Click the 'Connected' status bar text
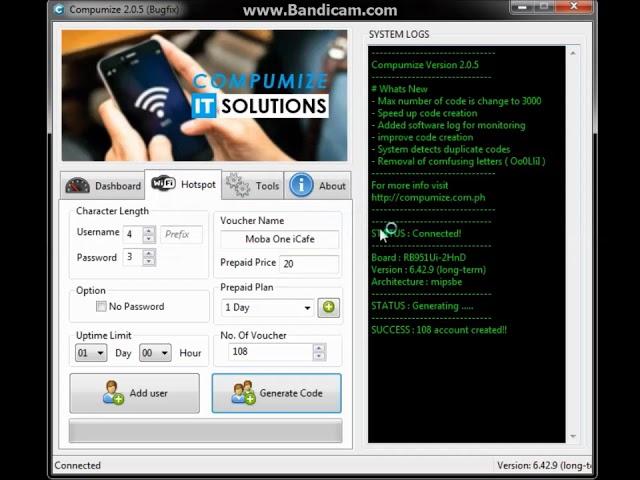This screenshot has width=640, height=480. (x=78, y=465)
